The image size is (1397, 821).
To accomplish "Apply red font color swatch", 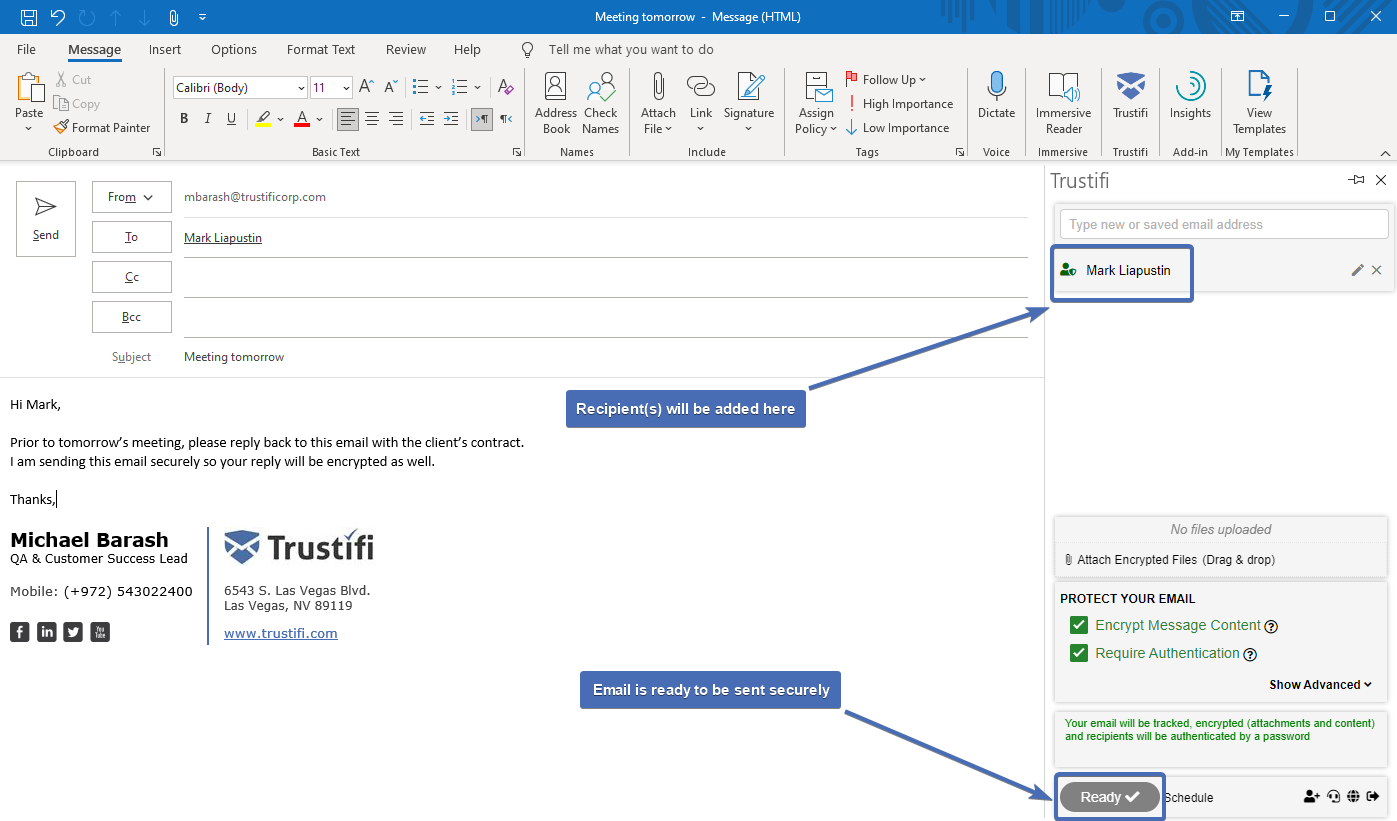I will tap(302, 119).
